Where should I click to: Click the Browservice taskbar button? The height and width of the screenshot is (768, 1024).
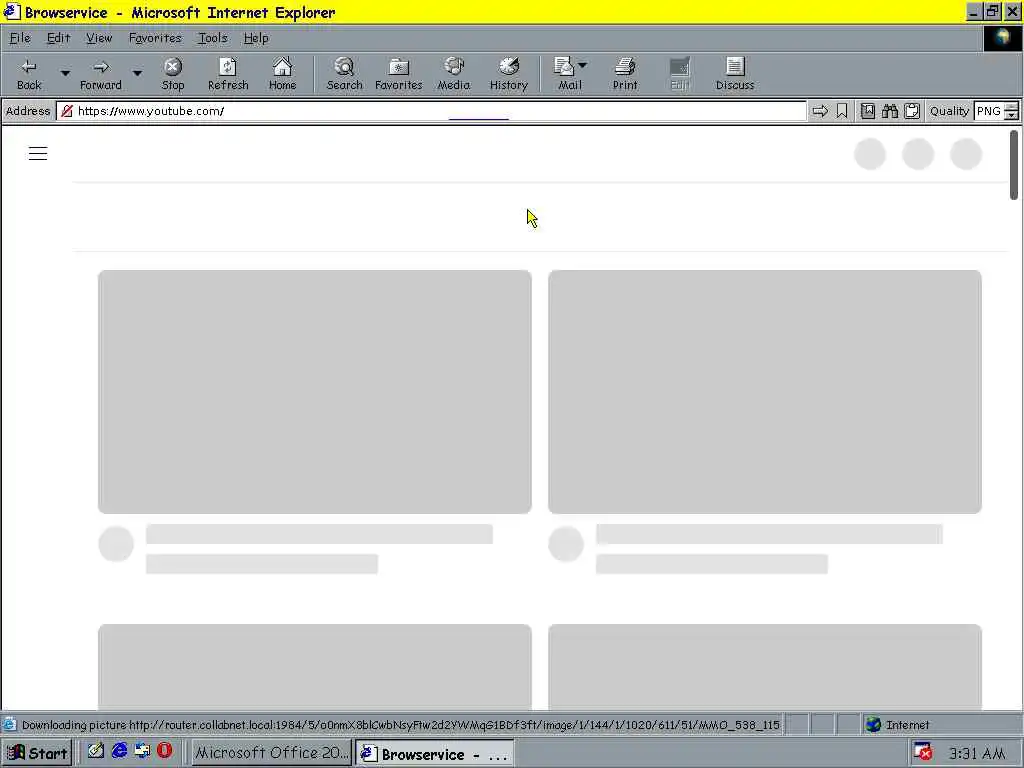pos(435,754)
